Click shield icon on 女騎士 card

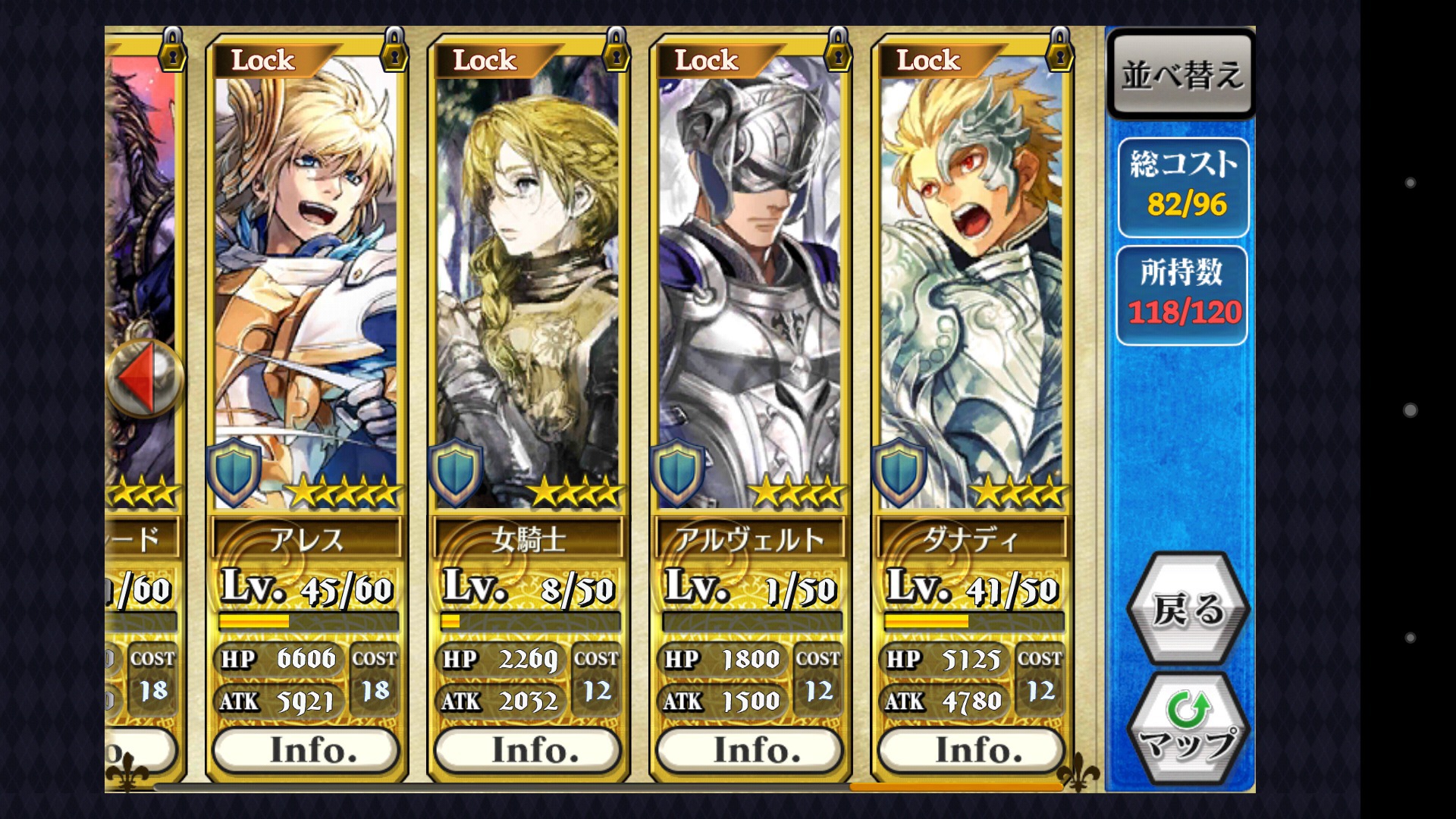point(456,472)
